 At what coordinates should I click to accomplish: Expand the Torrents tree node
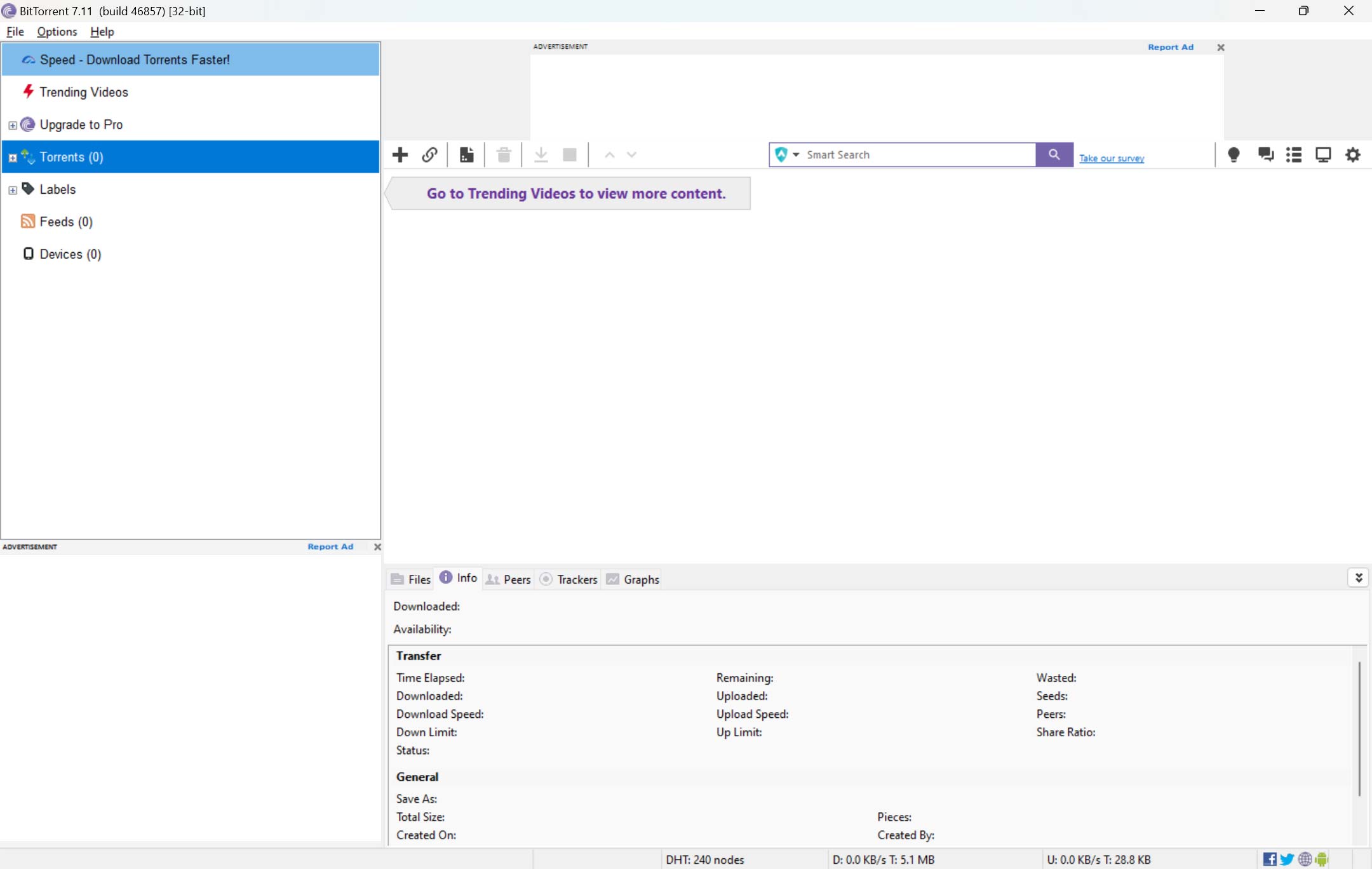(x=13, y=158)
